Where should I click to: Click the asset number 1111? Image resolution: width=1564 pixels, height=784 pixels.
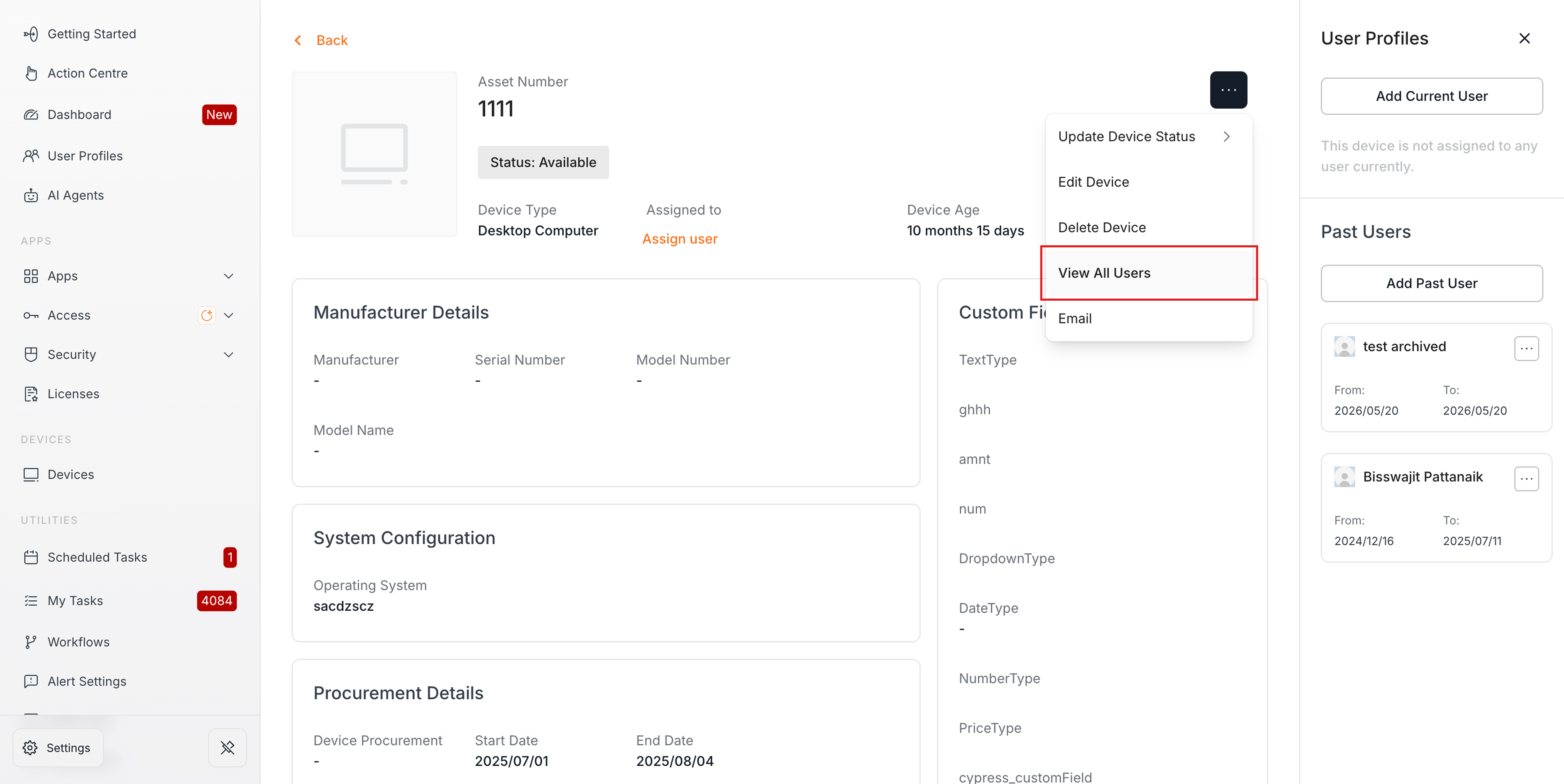tap(496, 109)
